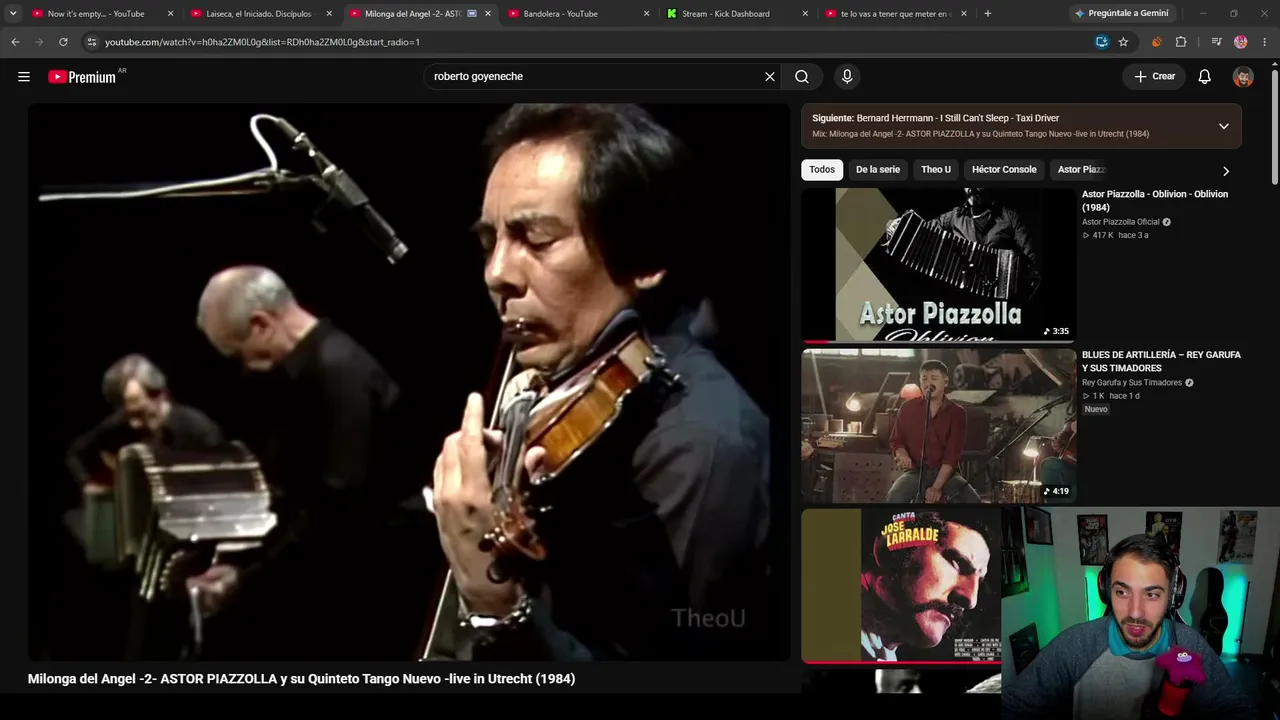Open the browser extensions puzzle icon
1280x720 pixels.
[1181, 42]
